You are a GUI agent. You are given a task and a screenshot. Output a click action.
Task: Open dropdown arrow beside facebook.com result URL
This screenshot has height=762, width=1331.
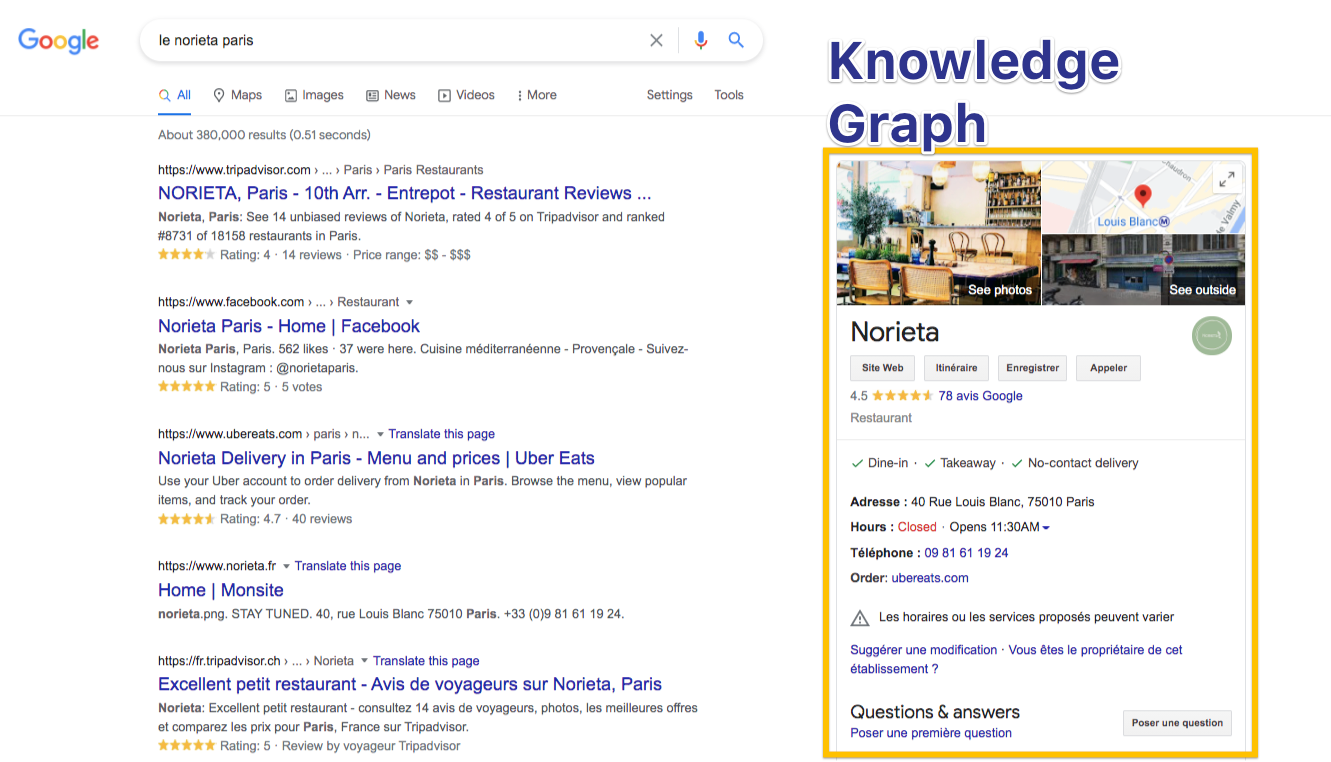(x=409, y=302)
